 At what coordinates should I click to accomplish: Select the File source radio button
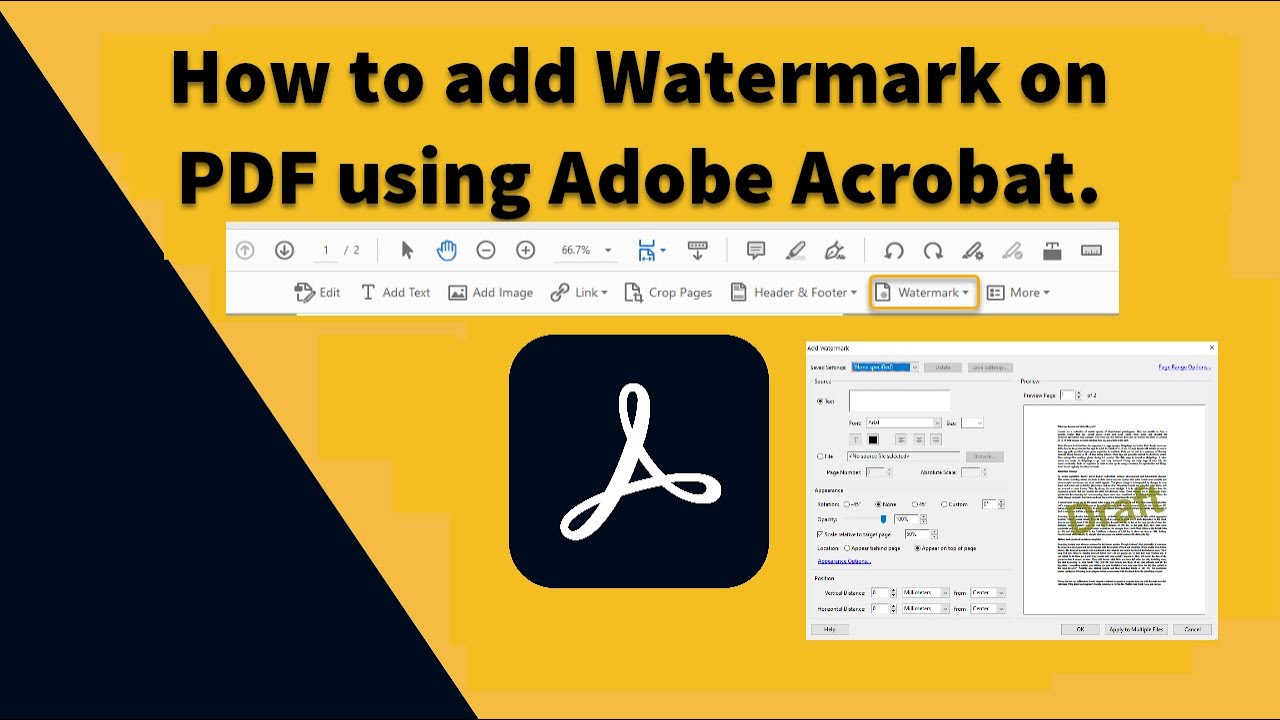(821, 456)
